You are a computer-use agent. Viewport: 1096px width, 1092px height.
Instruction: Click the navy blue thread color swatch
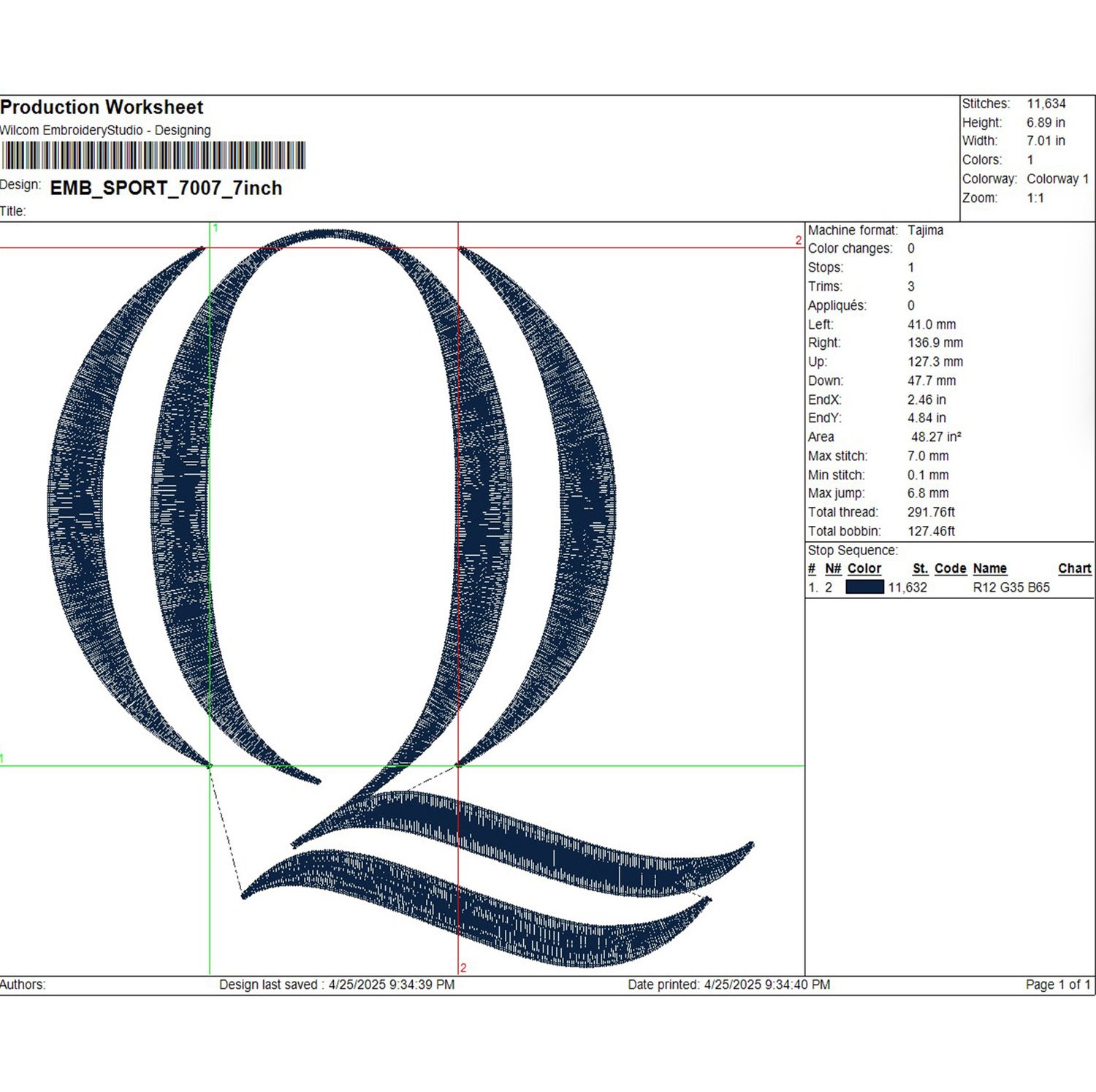coord(864,587)
